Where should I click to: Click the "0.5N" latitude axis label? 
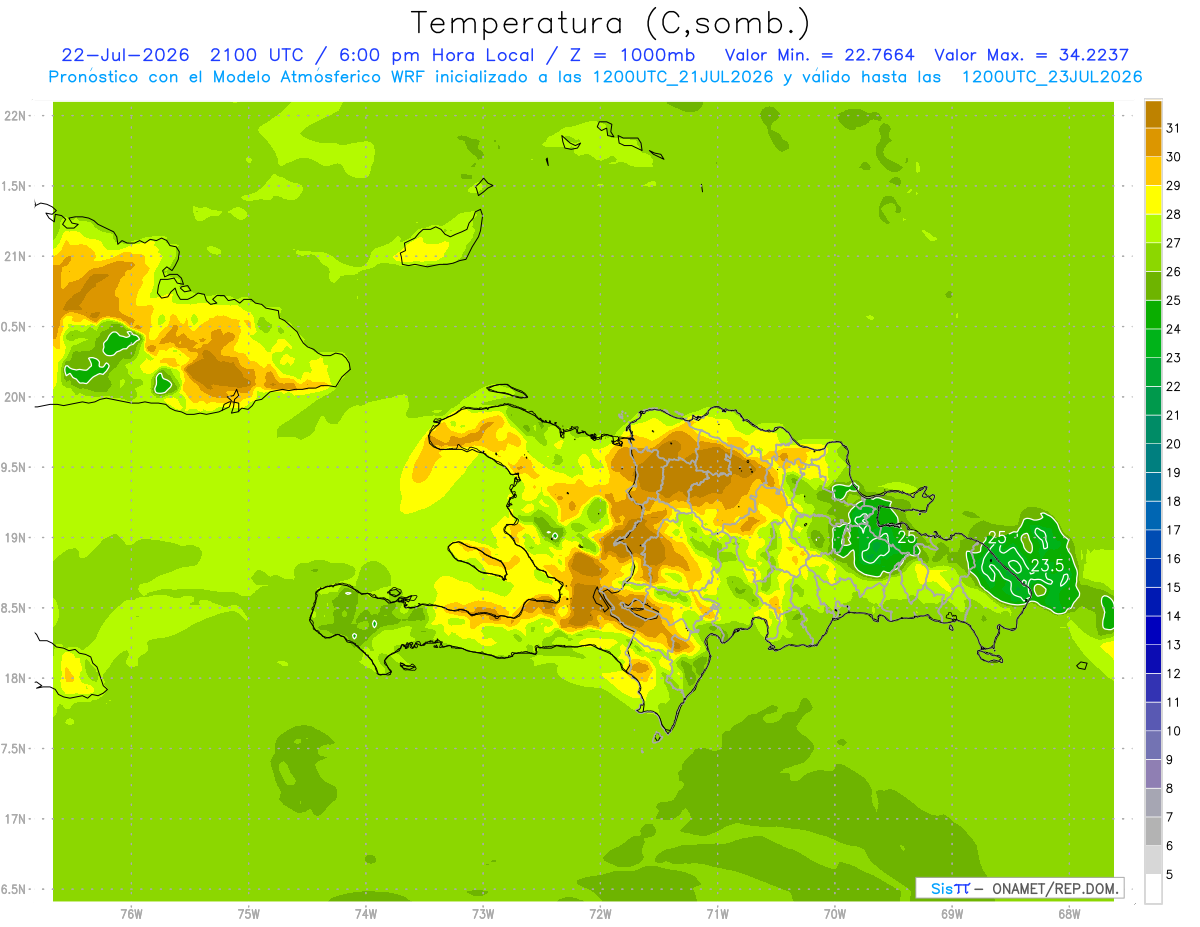click(x=15, y=327)
